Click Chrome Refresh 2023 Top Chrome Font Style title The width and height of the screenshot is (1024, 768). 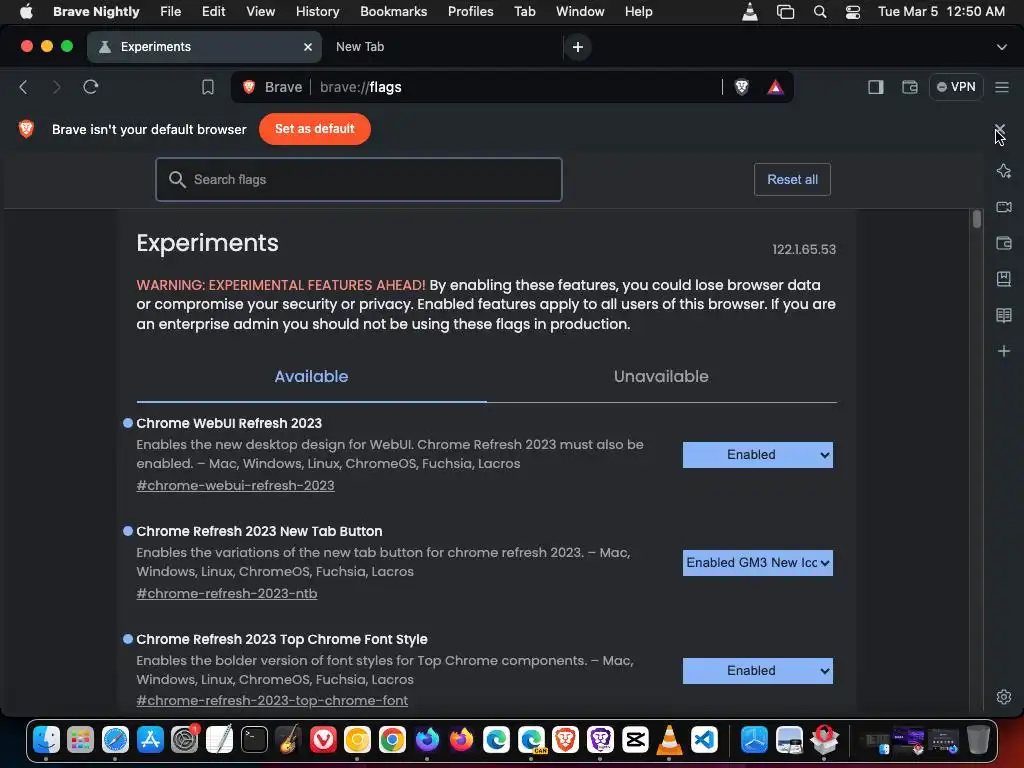point(281,639)
